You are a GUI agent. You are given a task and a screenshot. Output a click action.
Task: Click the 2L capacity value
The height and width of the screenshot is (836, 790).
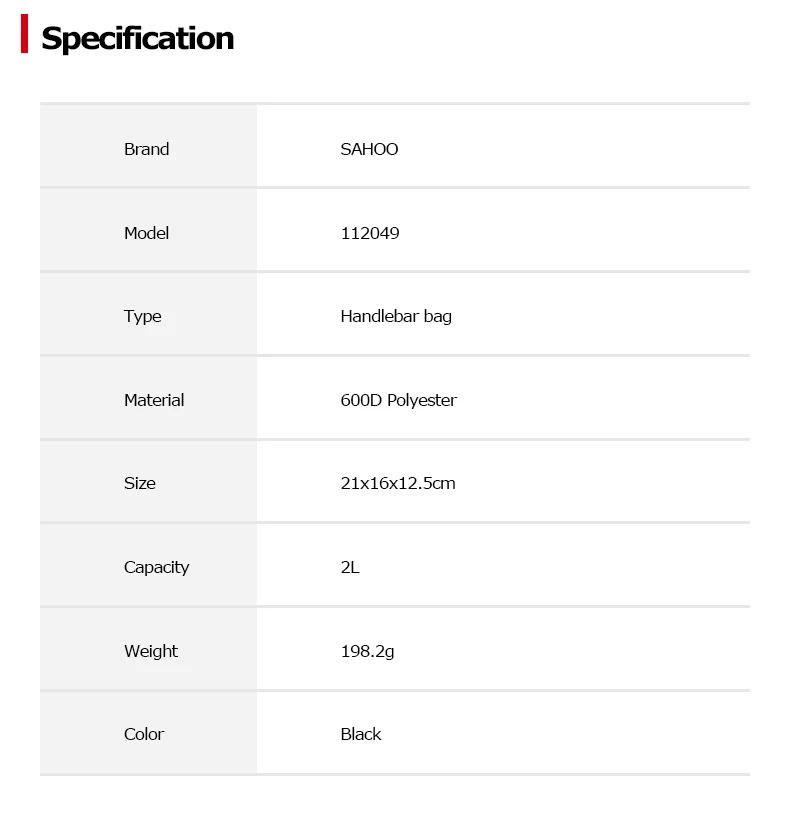coord(350,567)
